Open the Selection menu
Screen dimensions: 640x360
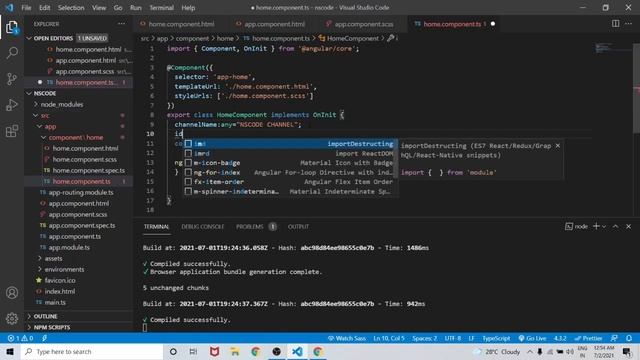(x=71, y=8)
